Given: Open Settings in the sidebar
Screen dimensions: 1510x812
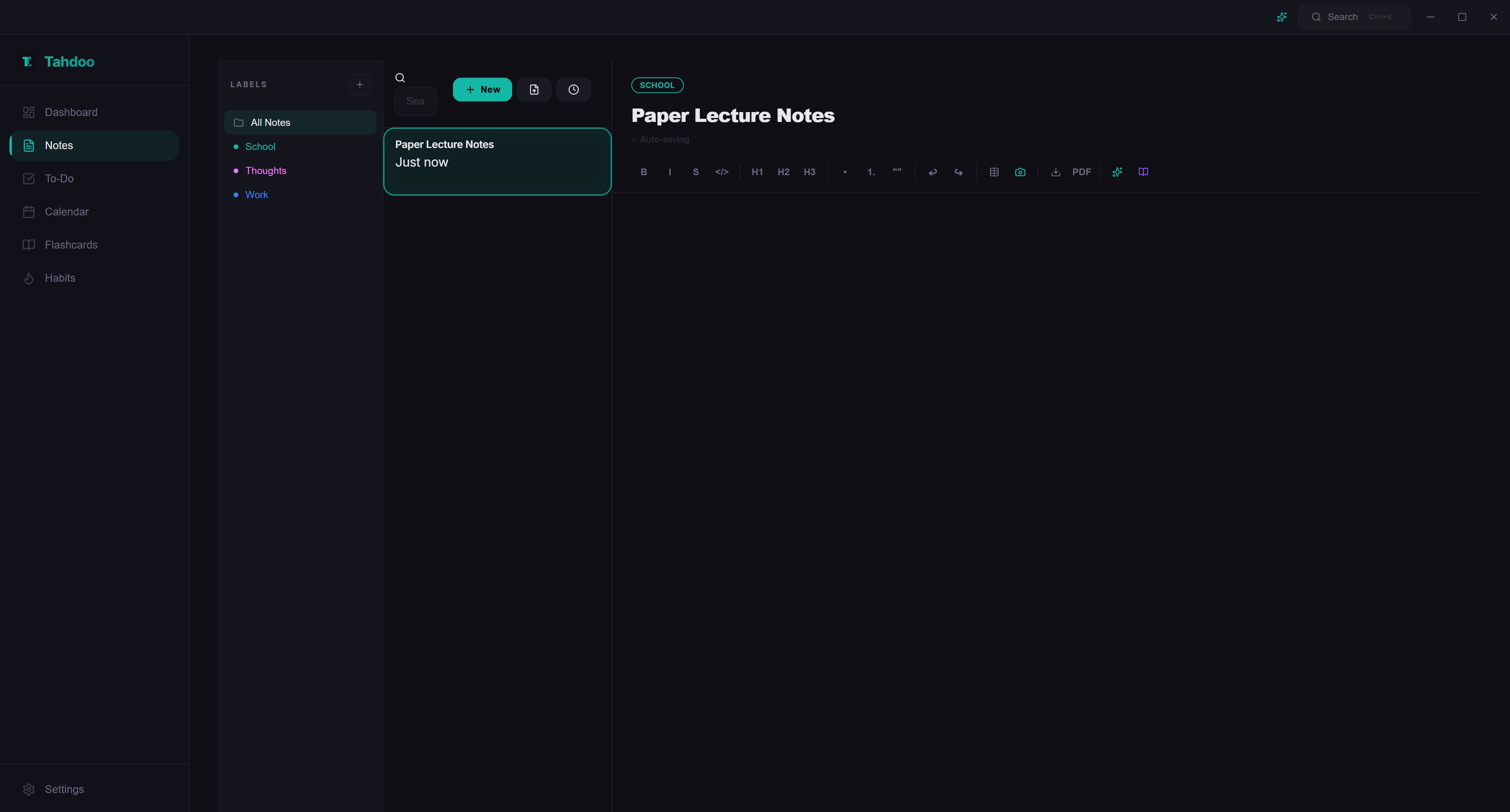Looking at the screenshot, I should pos(94,789).
